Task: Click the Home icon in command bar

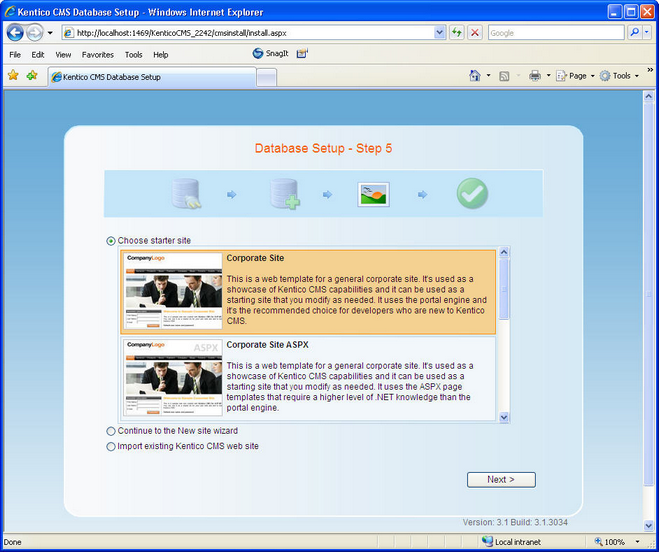Action: pos(475,76)
